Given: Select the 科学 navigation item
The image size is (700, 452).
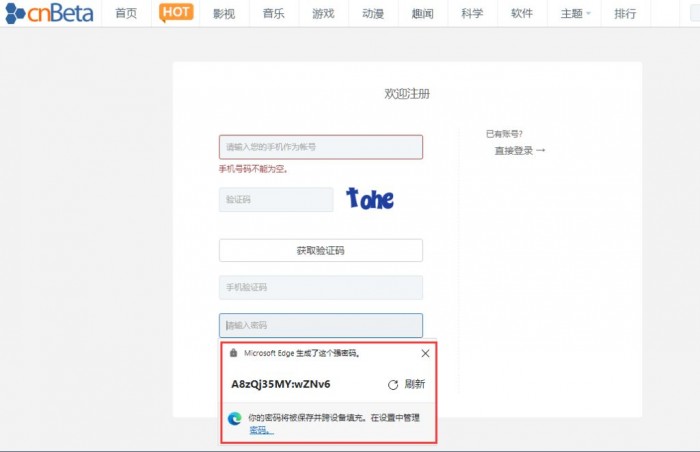Looking at the screenshot, I should click(472, 13).
